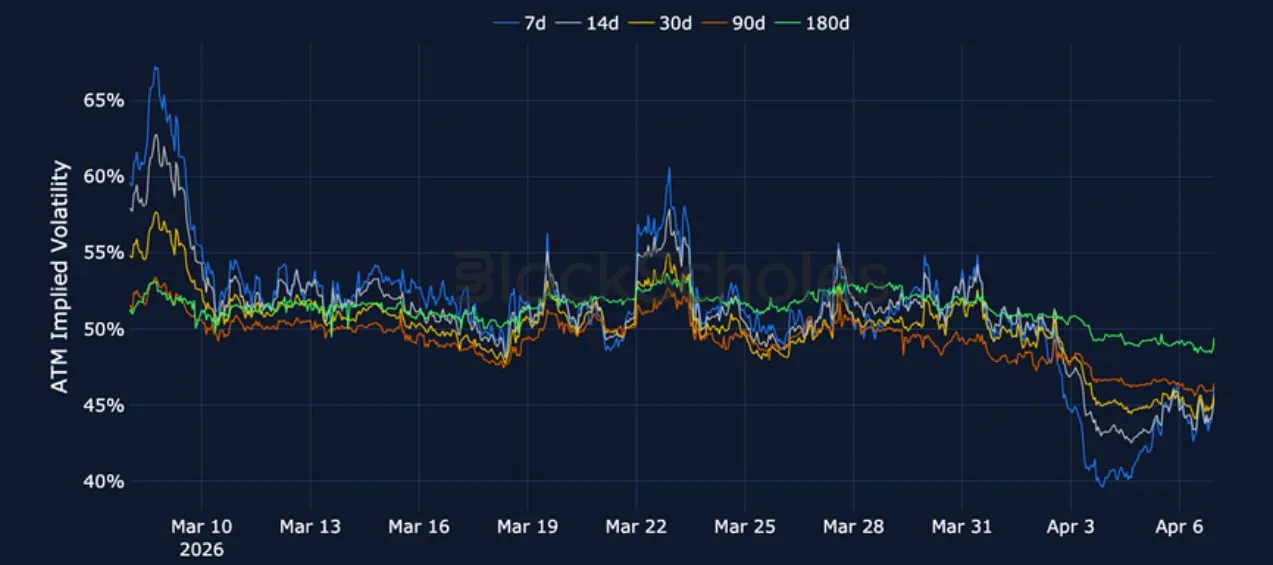This screenshot has width=1273, height=565.
Task: Click the 65% y-axis label
Action: point(104,101)
